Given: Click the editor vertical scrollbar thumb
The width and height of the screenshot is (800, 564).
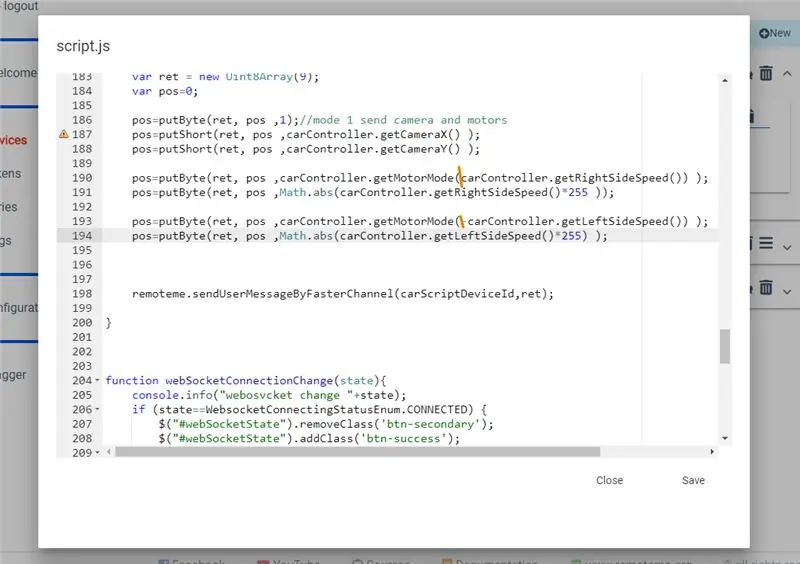Looking at the screenshot, I should click(x=724, y=347).
